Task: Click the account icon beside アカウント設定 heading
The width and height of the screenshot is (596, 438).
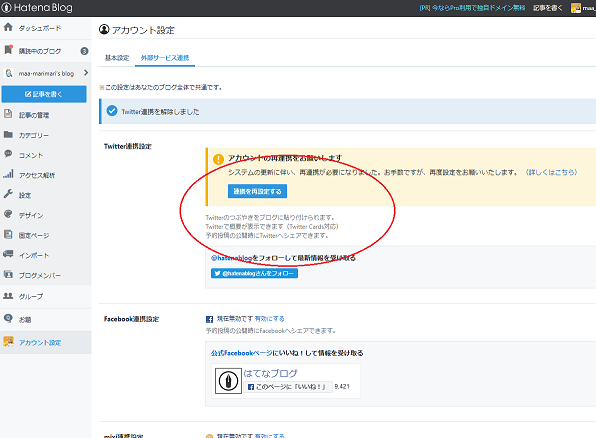Action: (104, 29)
